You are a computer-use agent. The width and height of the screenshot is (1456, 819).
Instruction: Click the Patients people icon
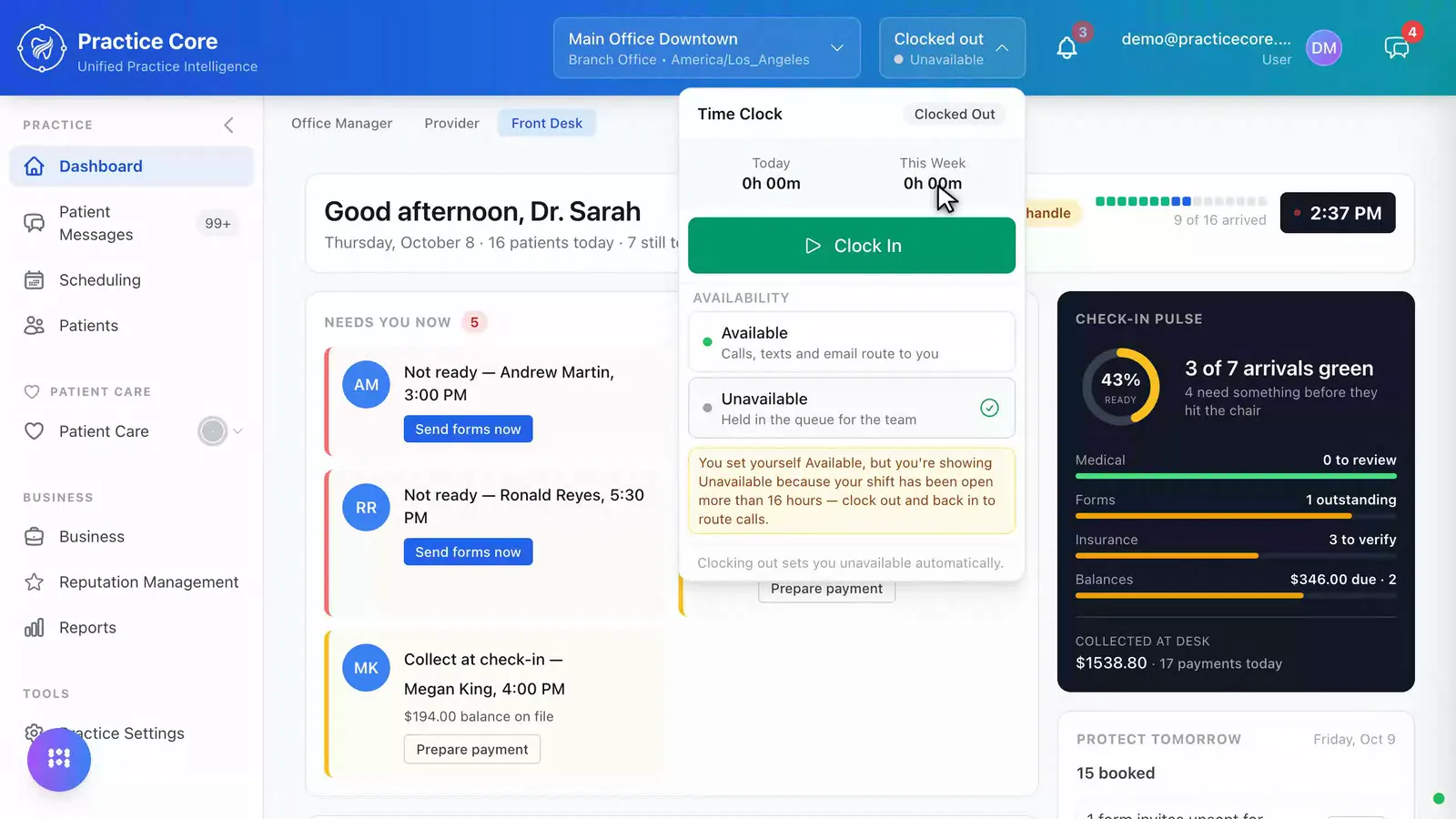pyautogui.click(x=35, y=326)
